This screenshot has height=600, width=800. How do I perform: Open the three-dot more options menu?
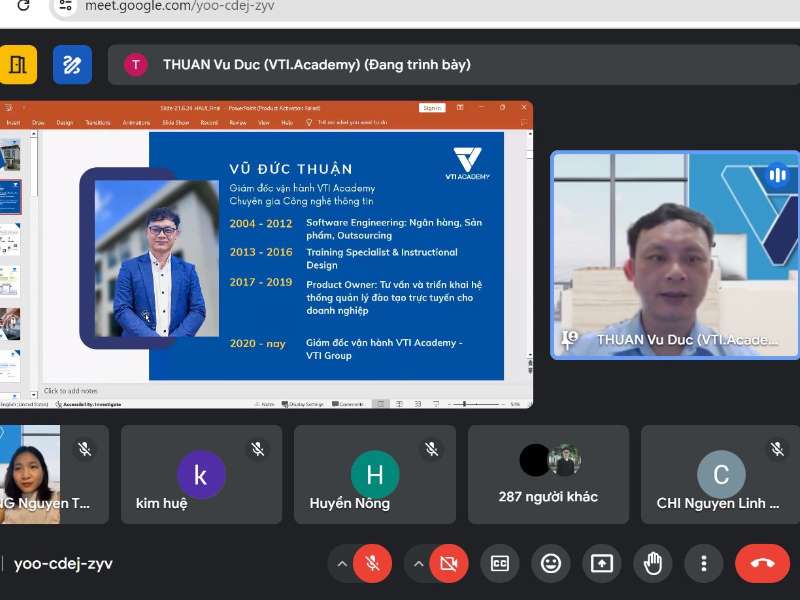coord(704,564)
